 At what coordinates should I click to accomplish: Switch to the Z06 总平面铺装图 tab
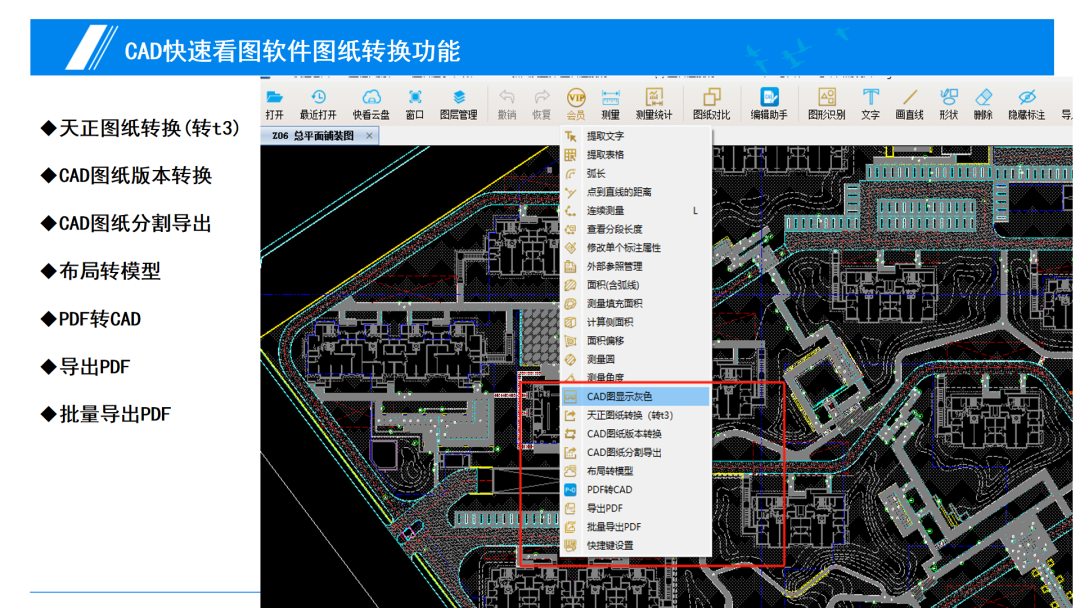(311, 134)
